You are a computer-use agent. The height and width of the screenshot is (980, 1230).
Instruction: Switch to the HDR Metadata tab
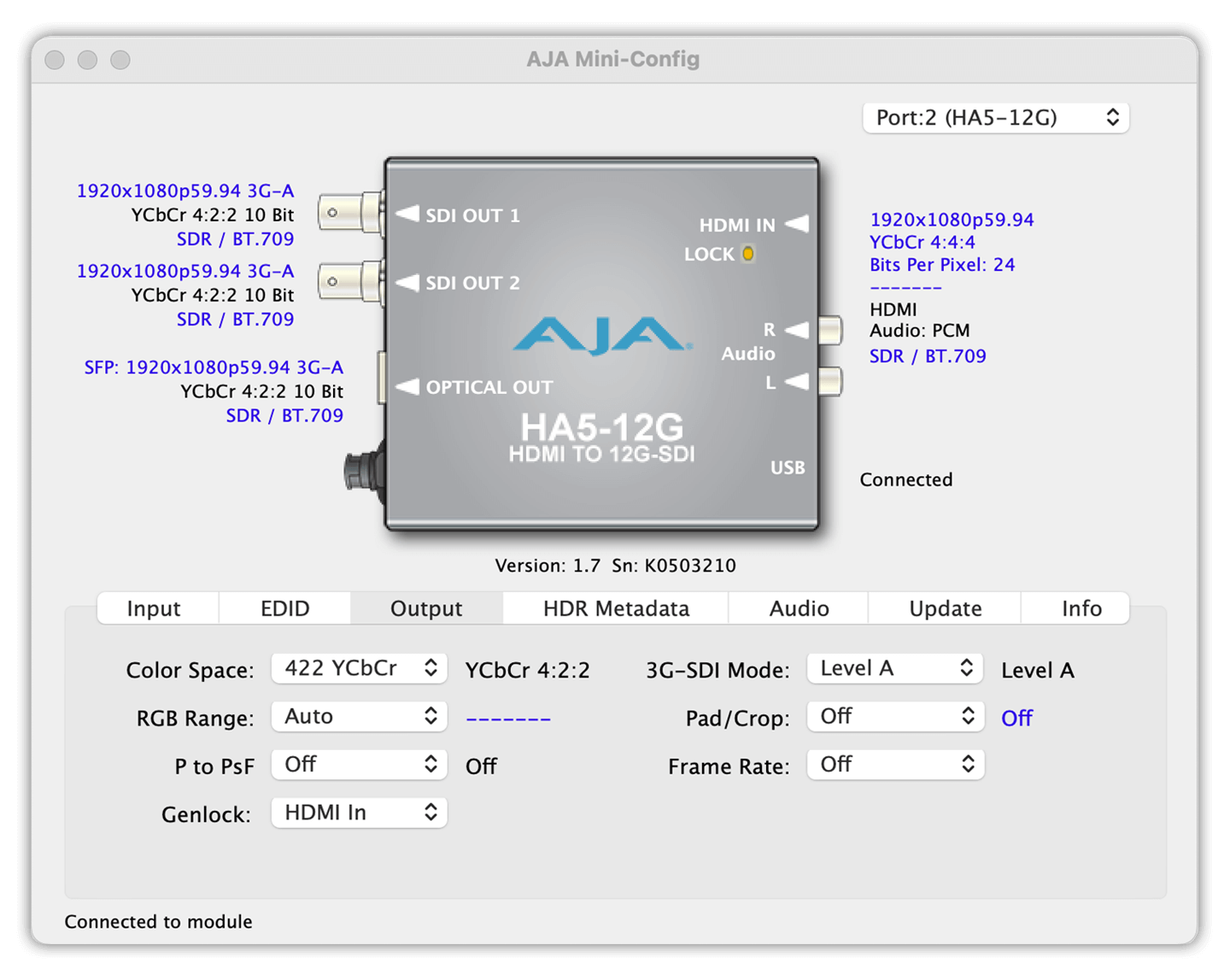pyautogui.click(x=616, y=608)
